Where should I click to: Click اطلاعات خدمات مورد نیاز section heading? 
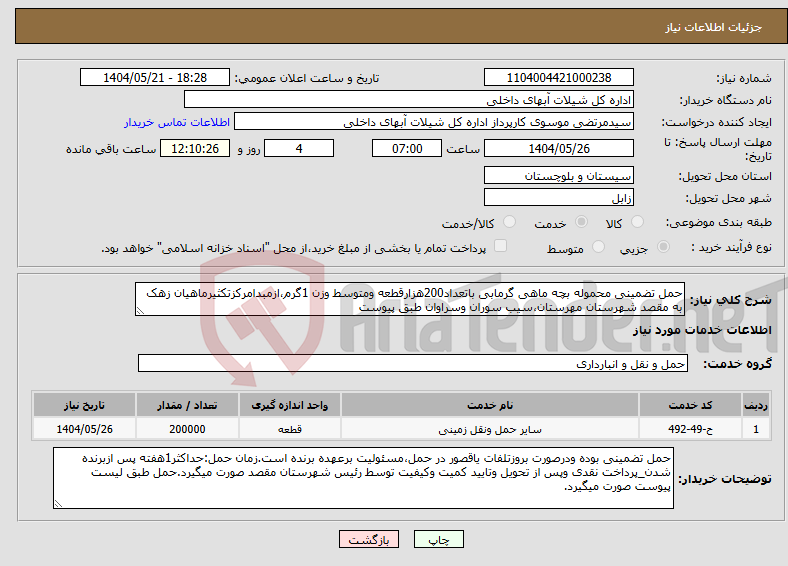coord(702,330)
